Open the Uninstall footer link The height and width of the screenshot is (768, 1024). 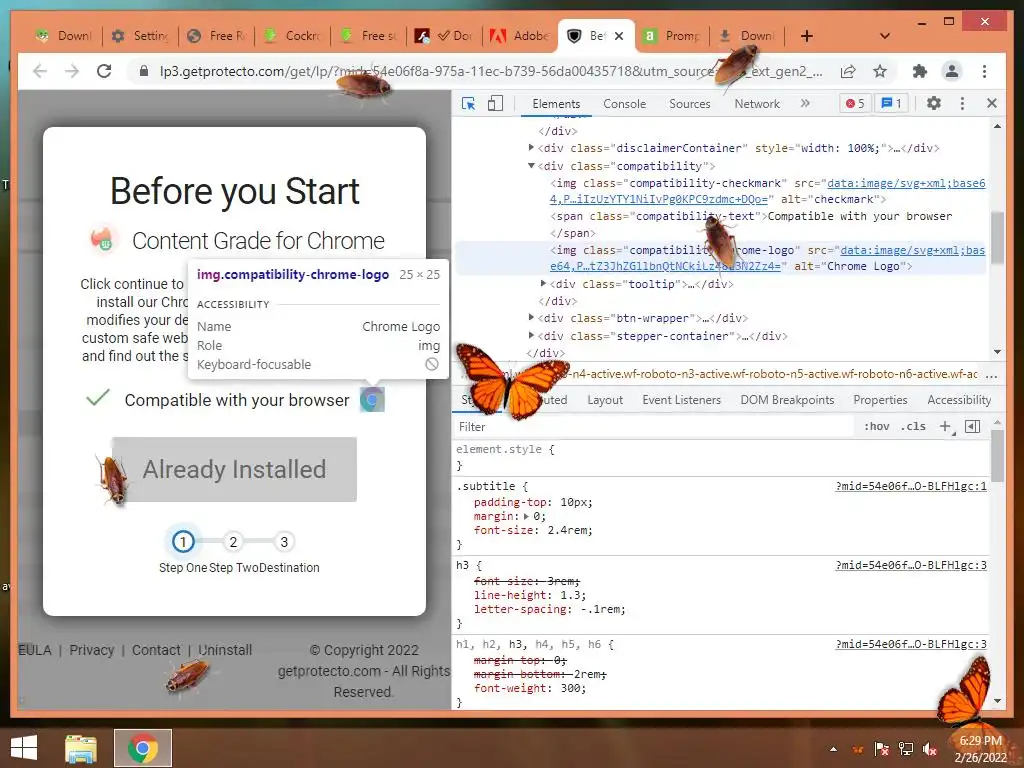pos(225,650)
